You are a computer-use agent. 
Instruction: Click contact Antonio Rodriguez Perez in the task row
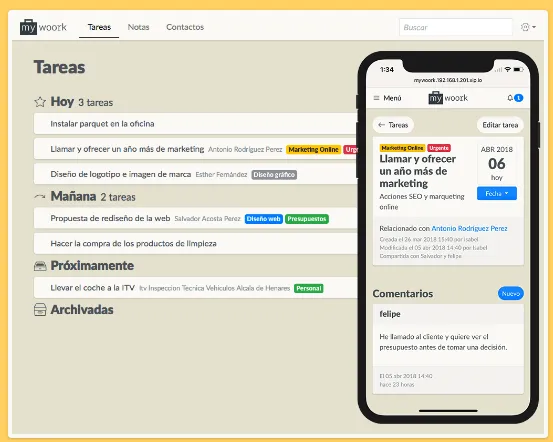tap(245, 150)
